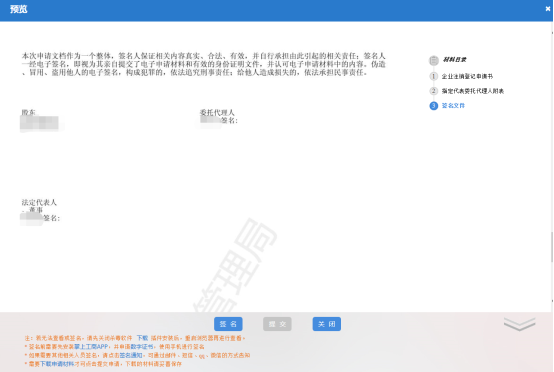Go to step 1 circle in 材料目录
The height and width of the screenshot is (372, 554).
tap(434, 76)
